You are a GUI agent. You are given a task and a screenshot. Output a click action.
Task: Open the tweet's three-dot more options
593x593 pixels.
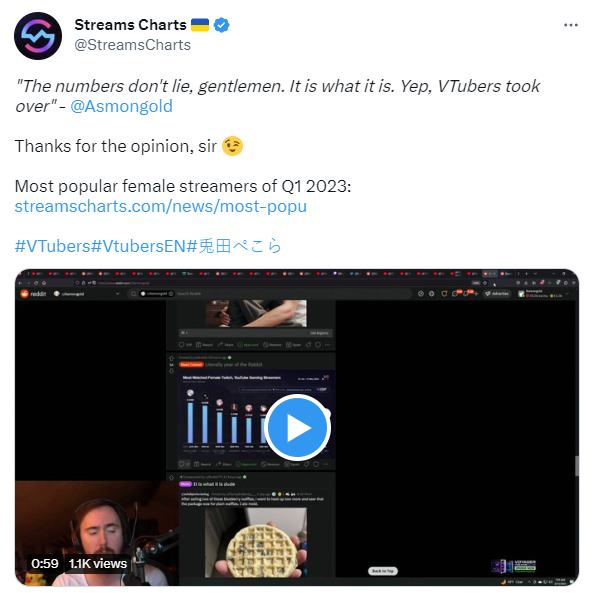570,25
